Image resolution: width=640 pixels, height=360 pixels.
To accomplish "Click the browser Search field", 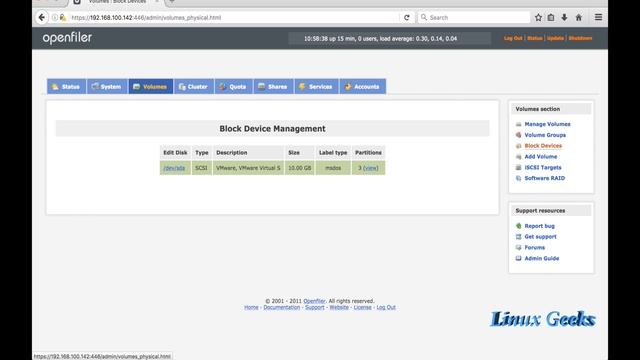I will (473, 18).
